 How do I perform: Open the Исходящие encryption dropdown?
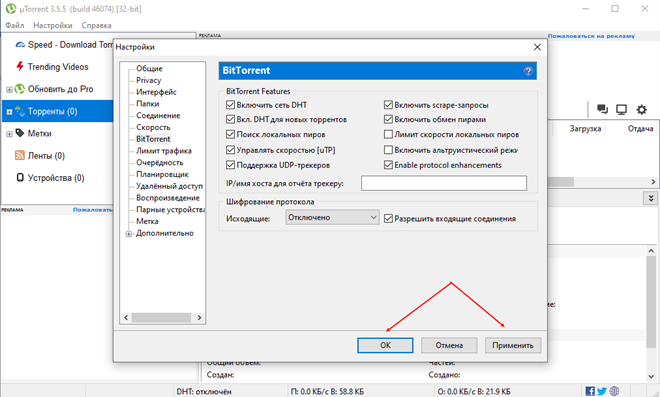(x=332, y=217)
